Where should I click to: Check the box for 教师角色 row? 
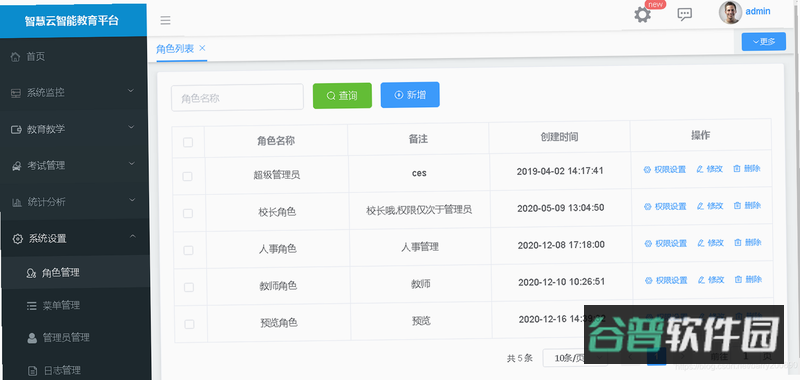click(189, 287)
